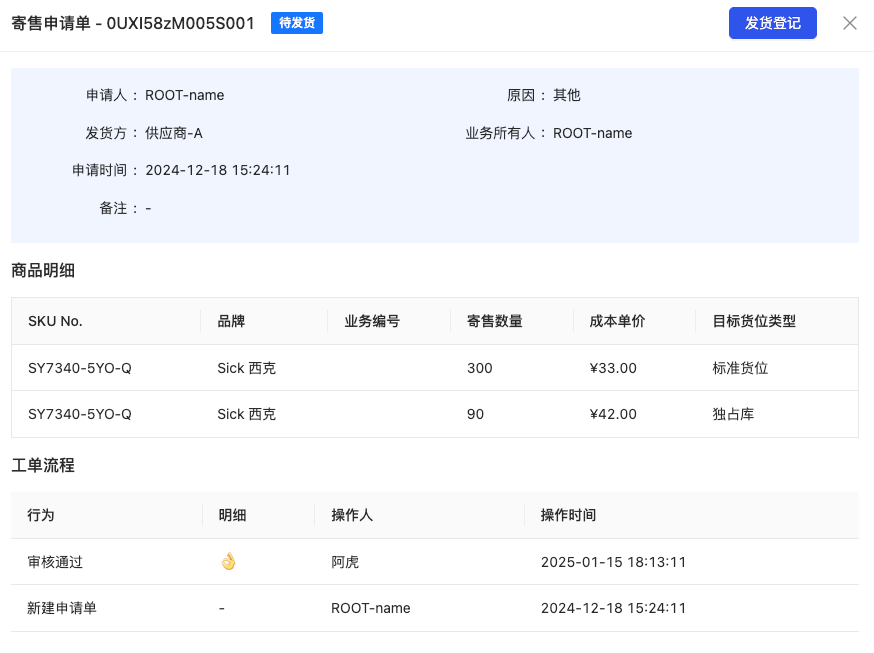Click the 品牌 column header
The image size is (874, 653).
click(231, 321)
